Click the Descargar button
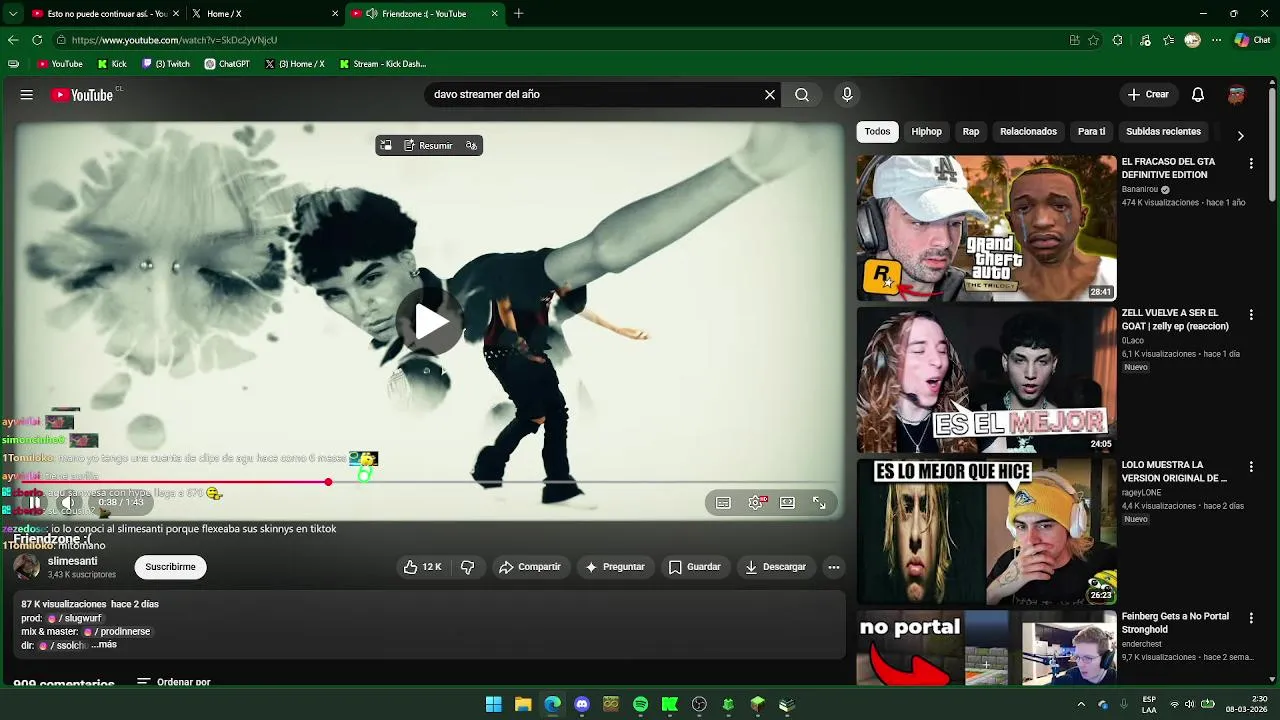Image resolution: width=1280 pixels, height=720 pixels. click(x=775, y=567)
